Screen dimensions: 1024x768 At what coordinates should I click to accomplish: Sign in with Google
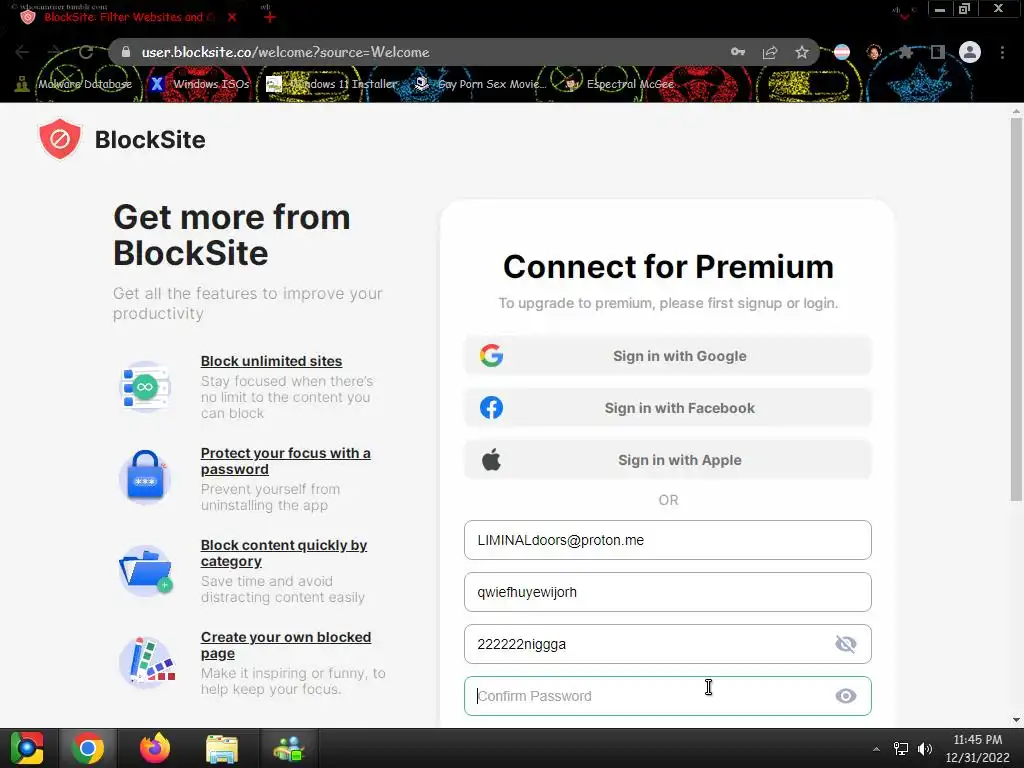pos(667,356)
